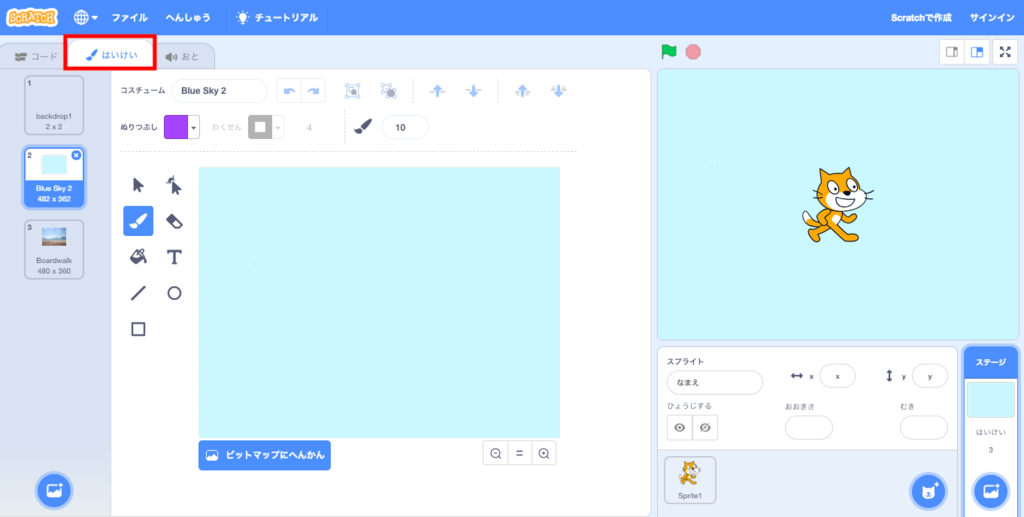Click the Scratch logo
1024x517 pixels.
[32, 18]
